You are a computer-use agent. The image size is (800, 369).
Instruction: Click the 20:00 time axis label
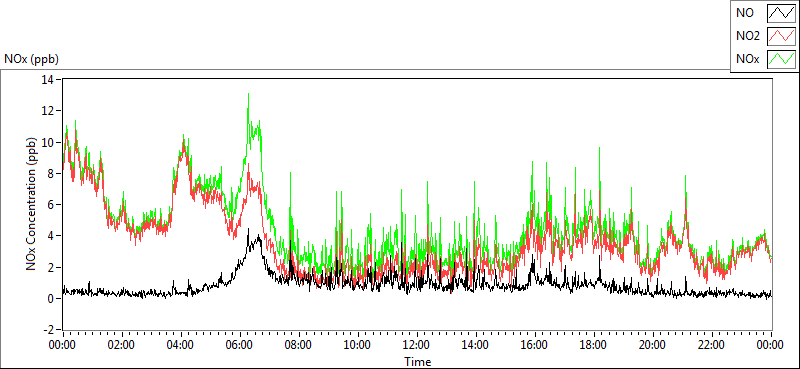point(653,345)
